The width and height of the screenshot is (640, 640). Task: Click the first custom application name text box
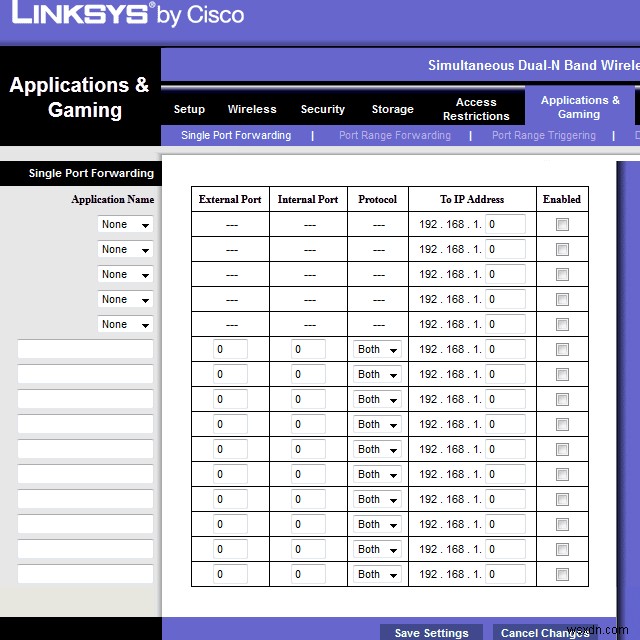point(85,349)
